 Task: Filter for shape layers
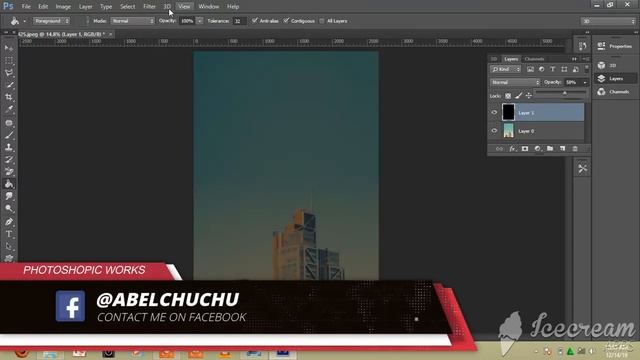(x=564, y=69)
